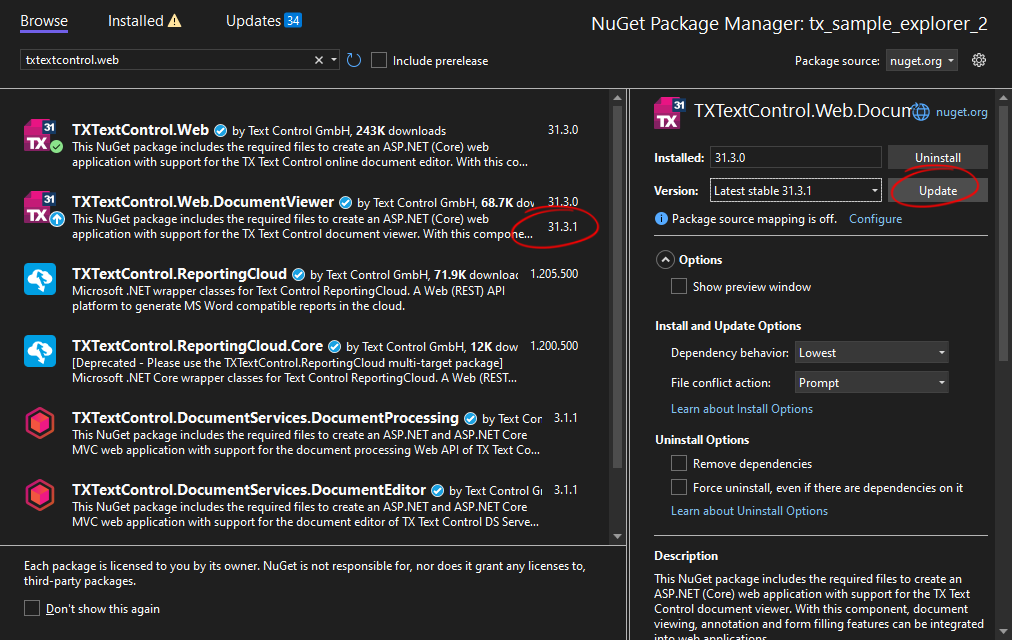1012x640 pixels.
Task: Click the globe icon beside nuget.org link
Action: (920, 112)
